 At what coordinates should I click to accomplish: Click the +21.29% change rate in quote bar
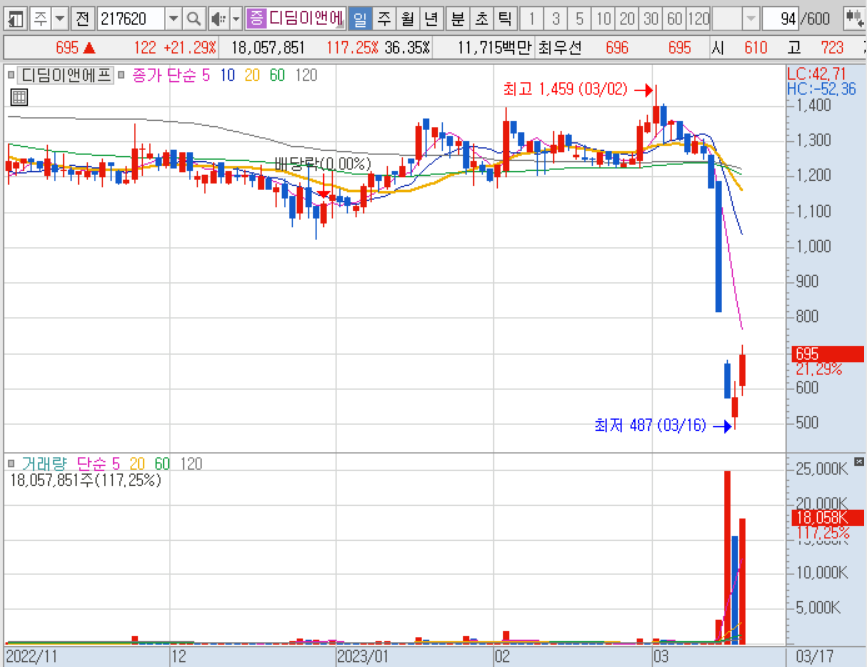click(x=190, y=48)
